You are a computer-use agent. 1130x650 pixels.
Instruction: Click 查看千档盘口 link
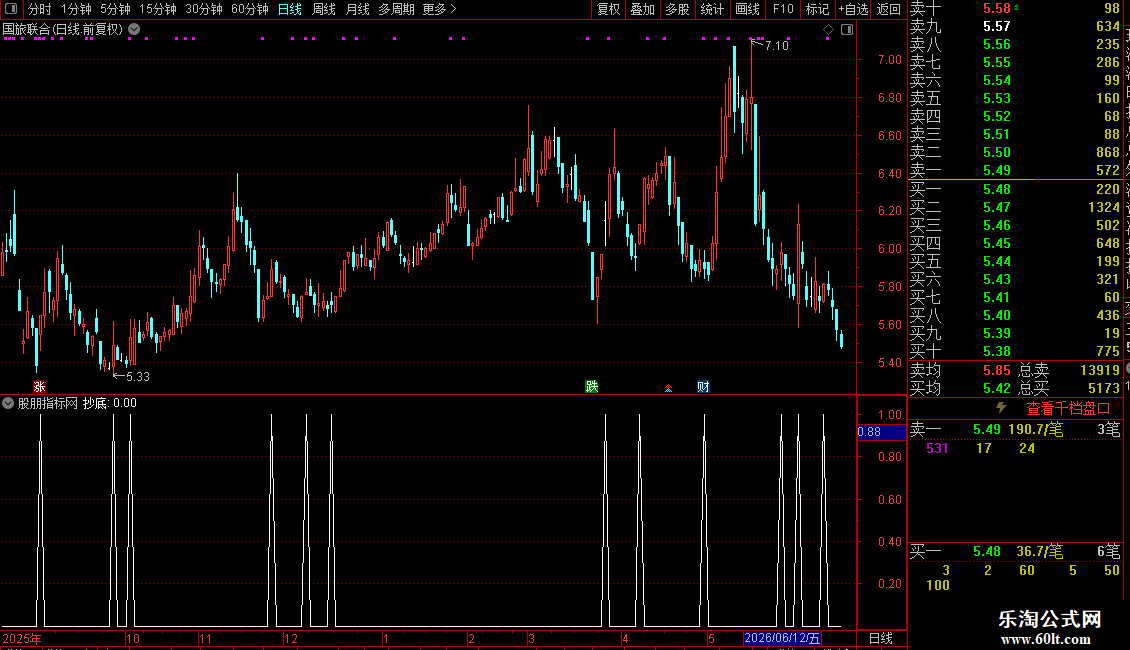point(1067,409)
